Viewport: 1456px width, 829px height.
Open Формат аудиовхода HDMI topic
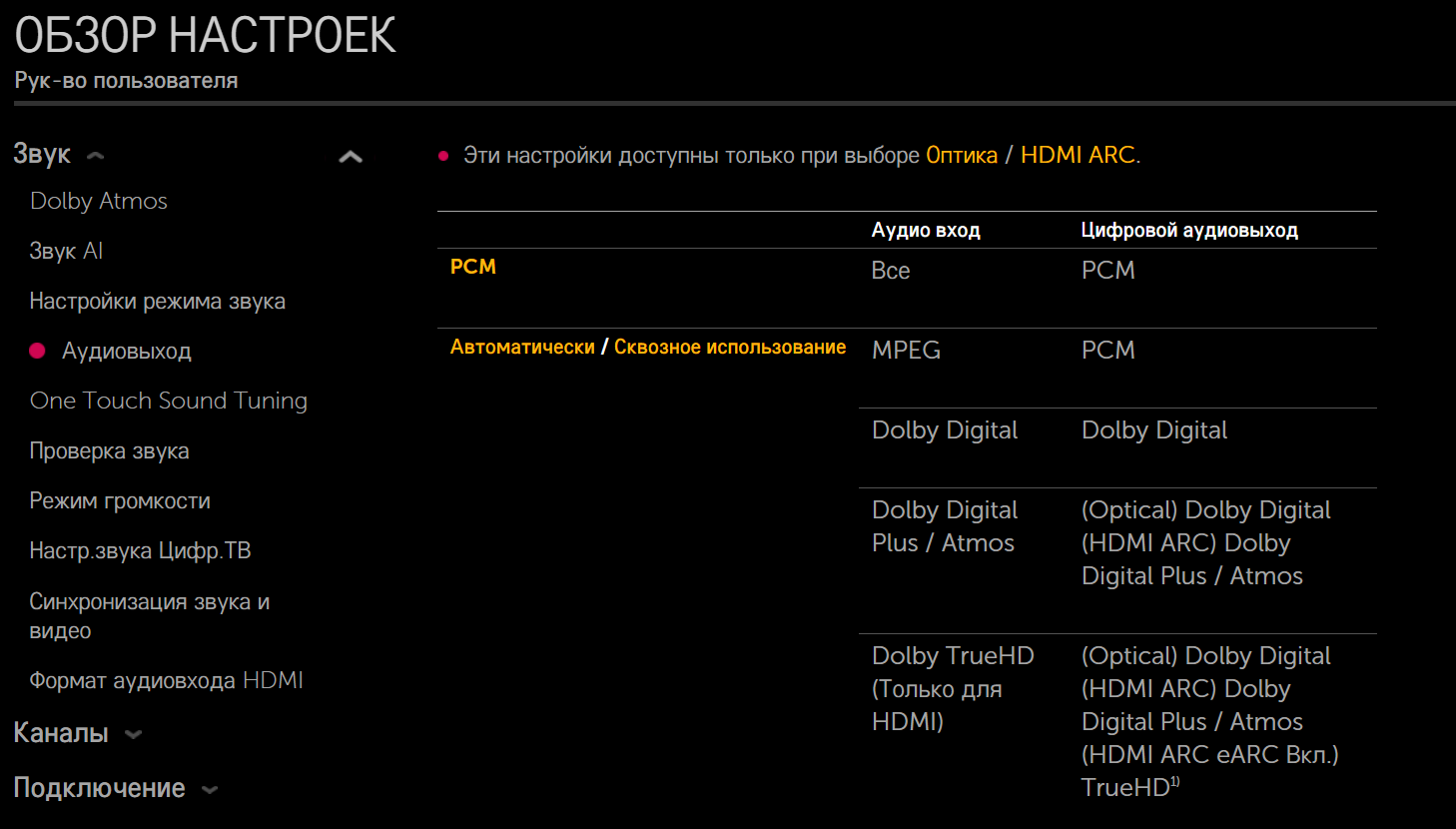click(166, 680)
